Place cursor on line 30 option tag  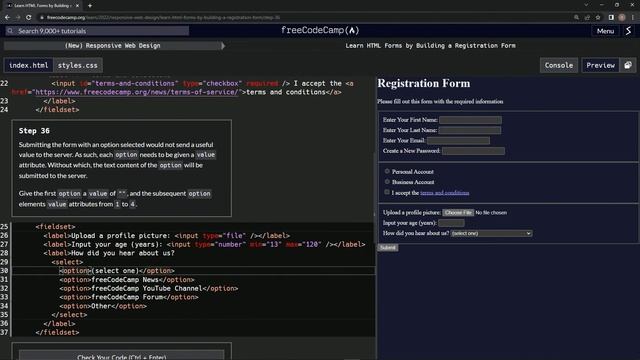[x=76, y=271]
